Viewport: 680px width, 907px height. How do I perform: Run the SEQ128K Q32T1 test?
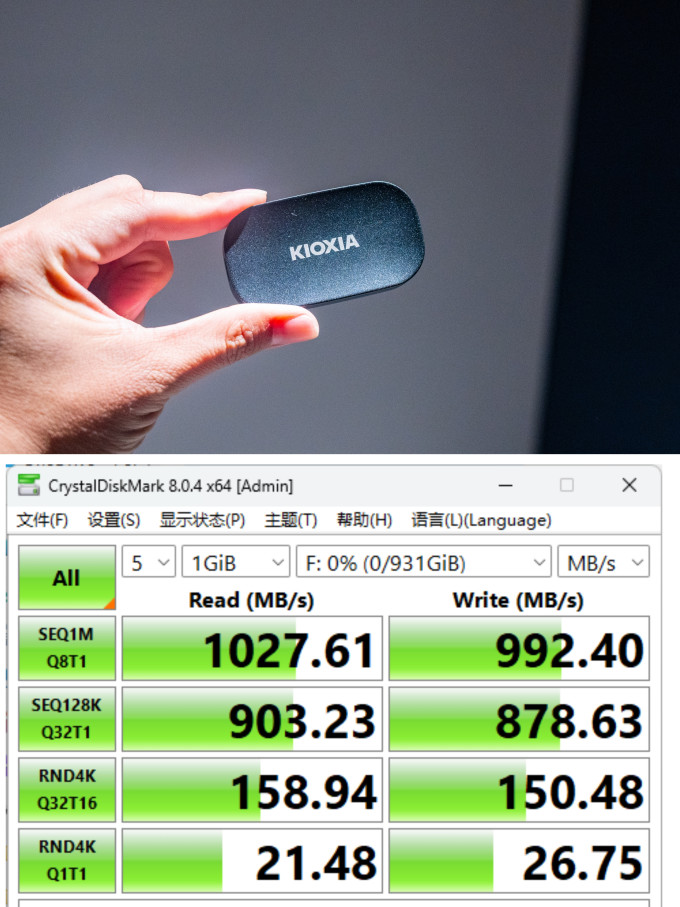(67, 719)
